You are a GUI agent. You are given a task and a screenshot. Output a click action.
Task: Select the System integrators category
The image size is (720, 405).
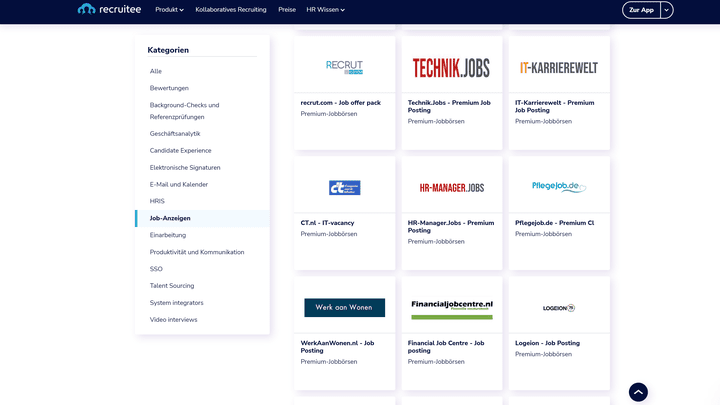tap(176, 303)
